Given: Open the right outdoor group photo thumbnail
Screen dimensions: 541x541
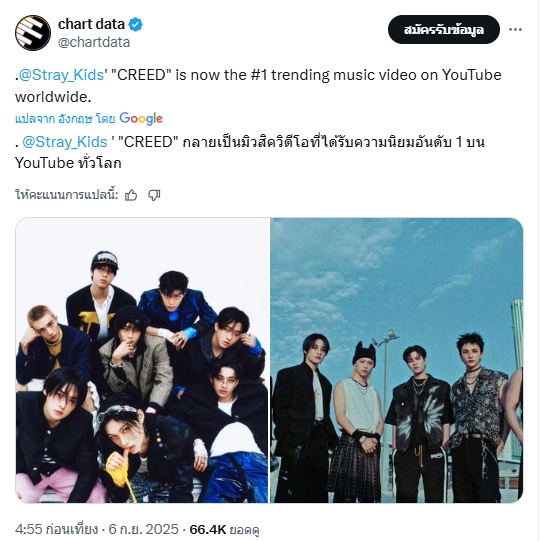Looking at the screenshot, I should coord(397,360).
